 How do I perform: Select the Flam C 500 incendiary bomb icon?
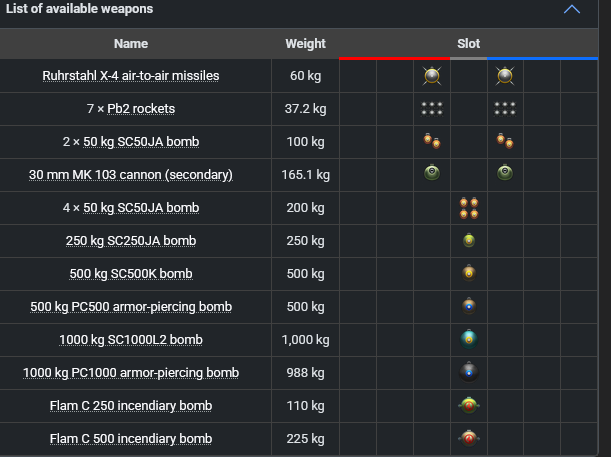(469, 438)
